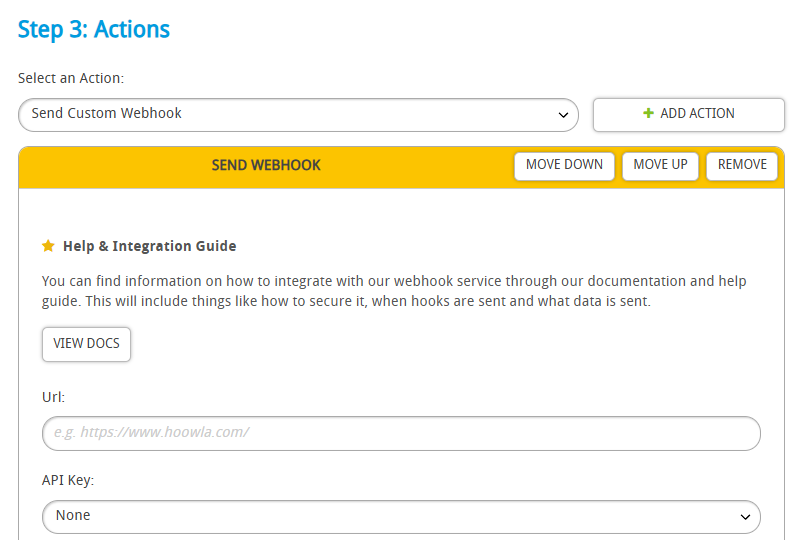Click the webhook documentation description paragraph
Image resolution: width=801 pixels, height=540 pixels.
coord(394,291)
